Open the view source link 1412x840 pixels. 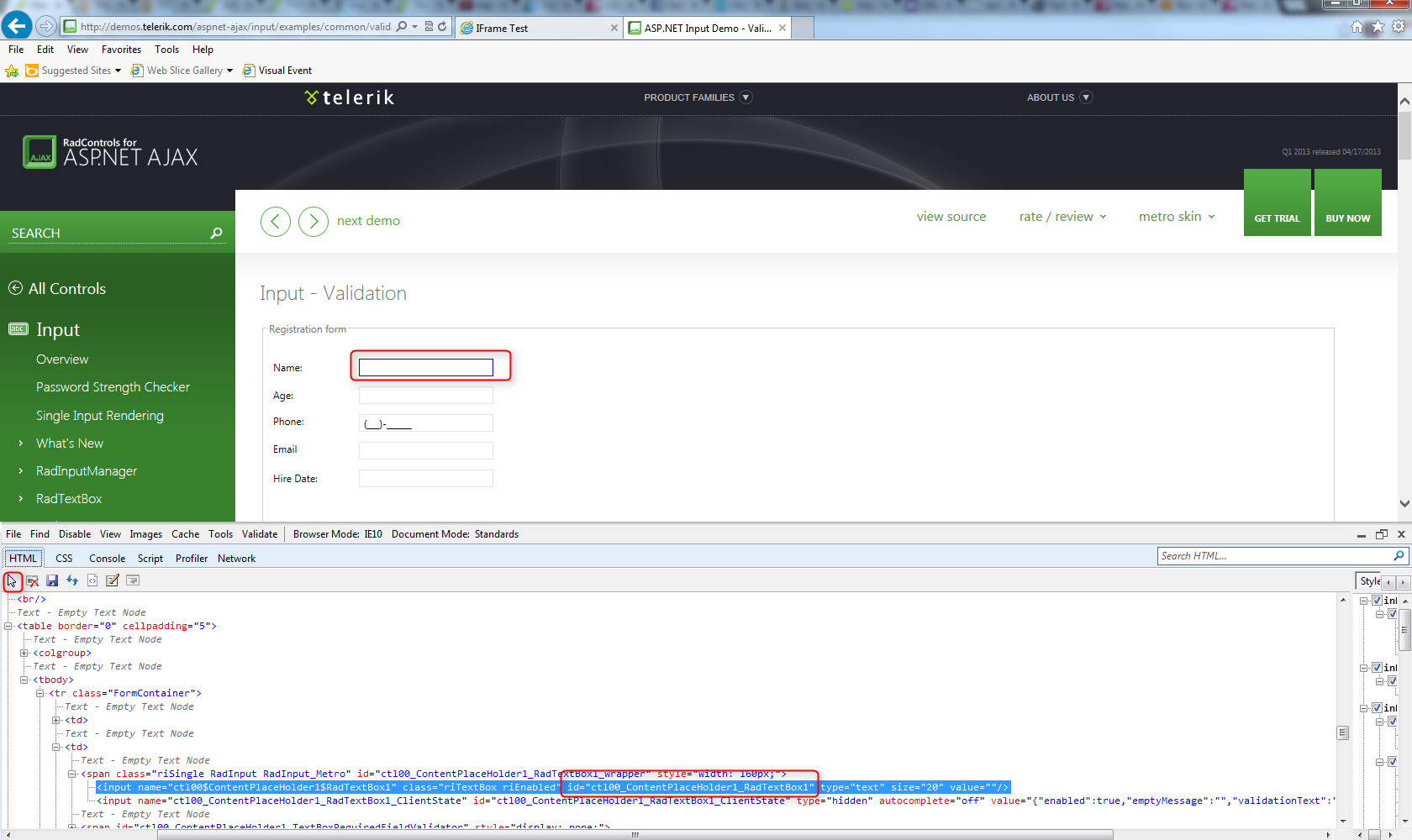pos(951,217)
